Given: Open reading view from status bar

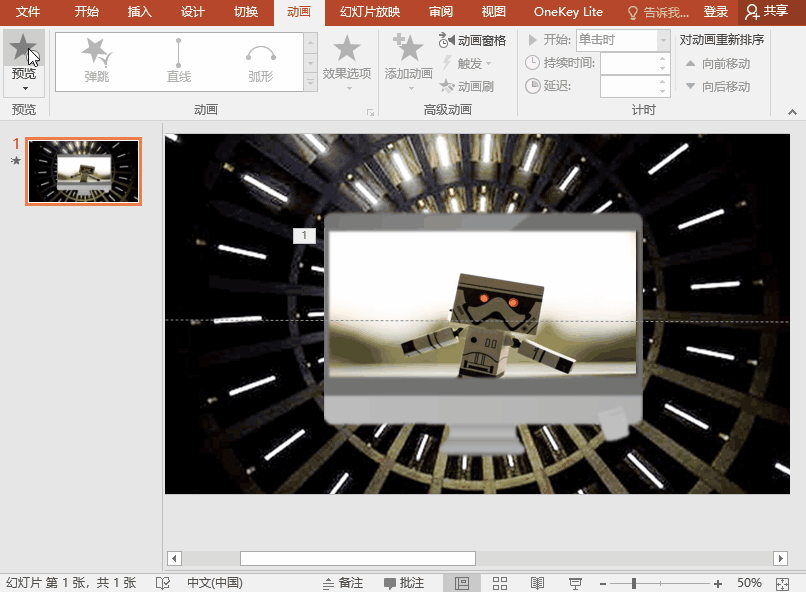Looking at the screenshot, I should [537, 583].
